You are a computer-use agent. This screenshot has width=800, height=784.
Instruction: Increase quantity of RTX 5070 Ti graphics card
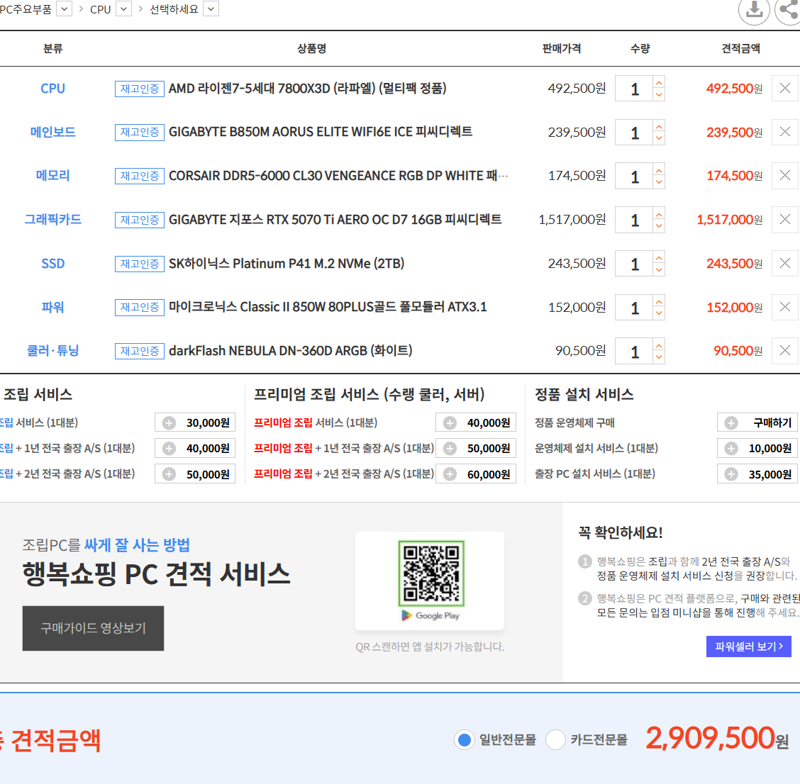coord(659,213)
